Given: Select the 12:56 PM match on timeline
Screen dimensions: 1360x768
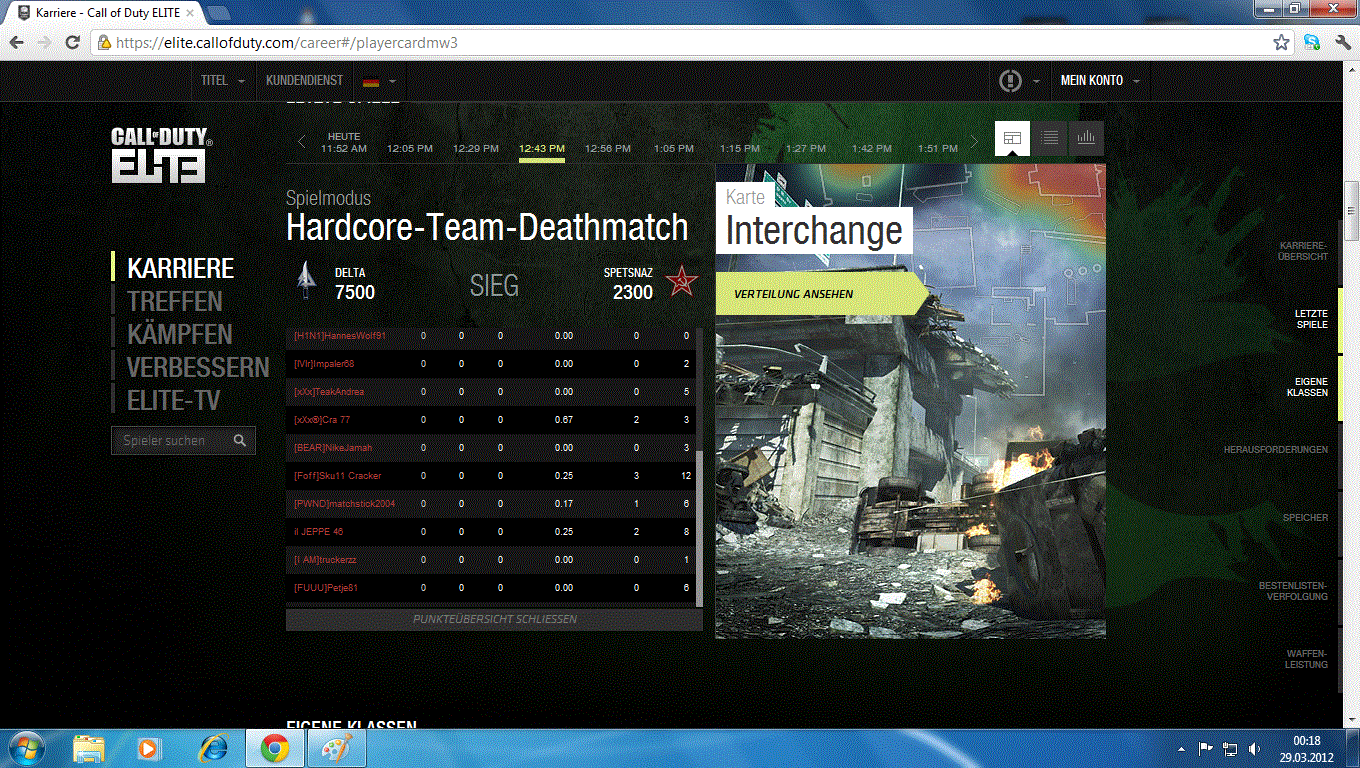Looking at the screenshot, I should click(608, 149).
